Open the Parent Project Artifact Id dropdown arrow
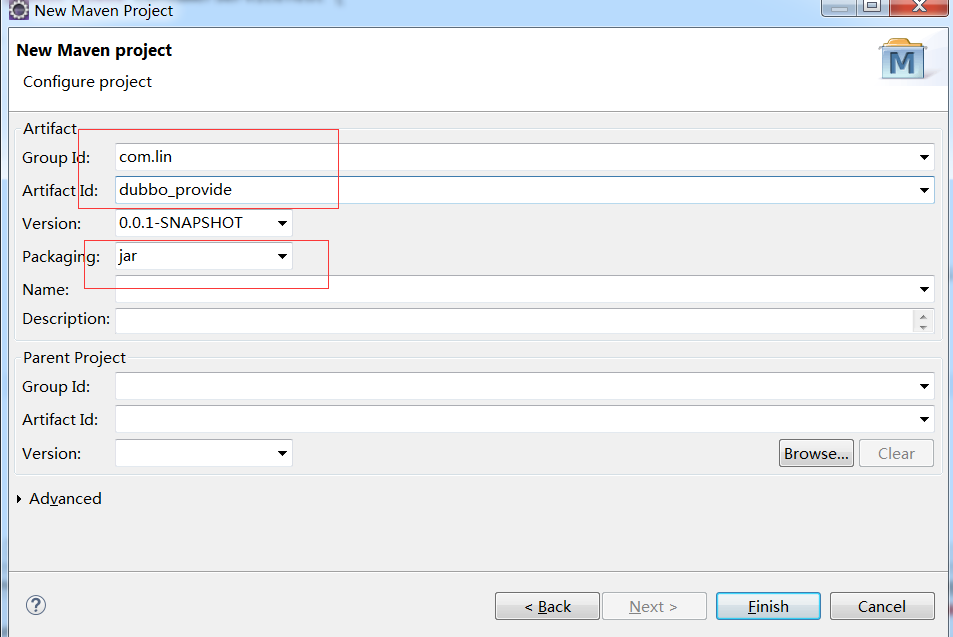953x637 pixels. pos(924,419)
